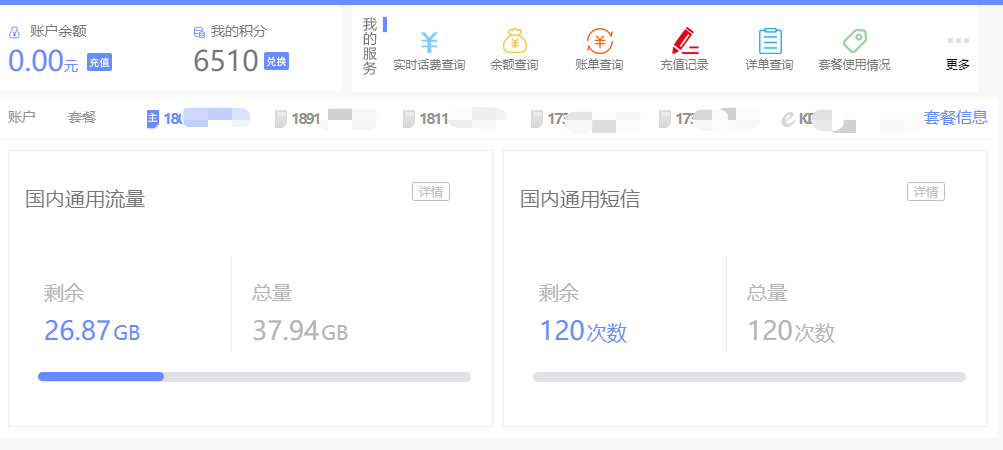Viewport: 1003px width, 450px height.
Task: Click the 实时话费查询 label
Action: click(429, 65)
